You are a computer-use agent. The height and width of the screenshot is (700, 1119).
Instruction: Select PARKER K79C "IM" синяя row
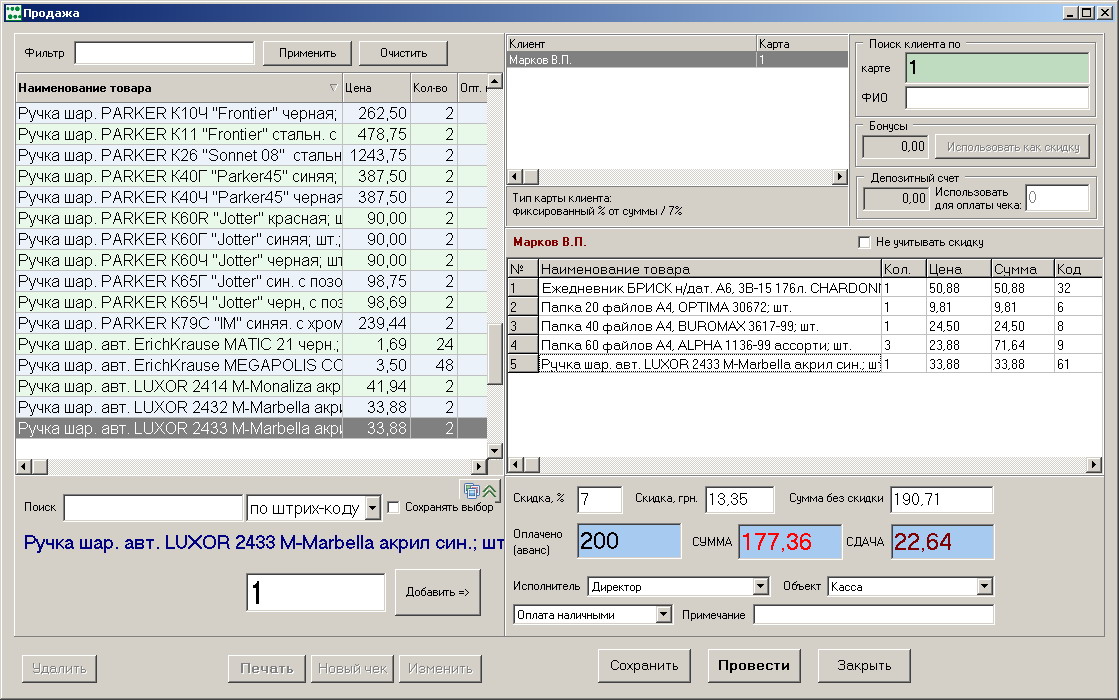pyautogui.click(x=251, y=323)
